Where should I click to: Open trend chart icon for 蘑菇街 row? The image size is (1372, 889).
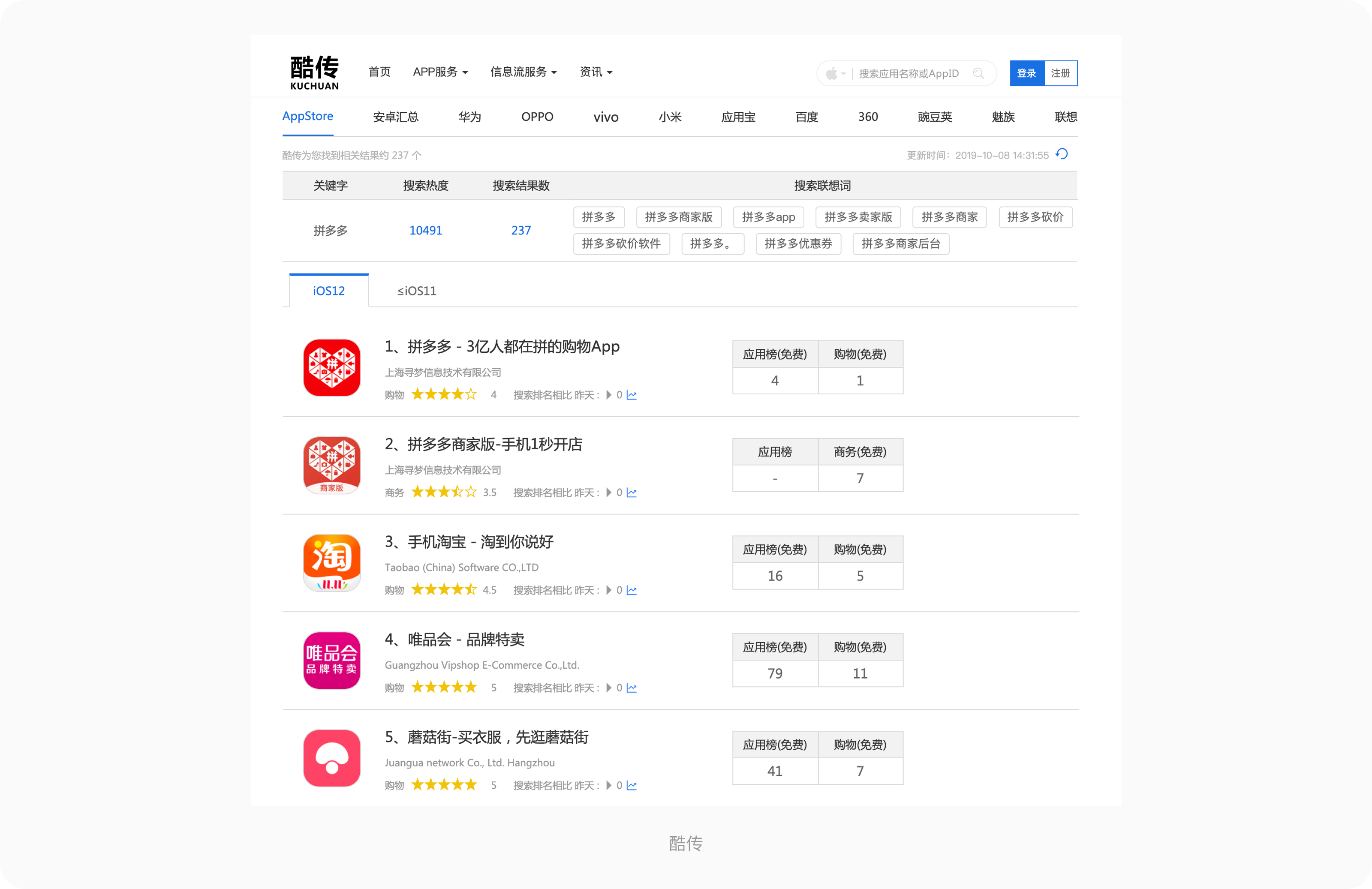click(x=632, y=786)
